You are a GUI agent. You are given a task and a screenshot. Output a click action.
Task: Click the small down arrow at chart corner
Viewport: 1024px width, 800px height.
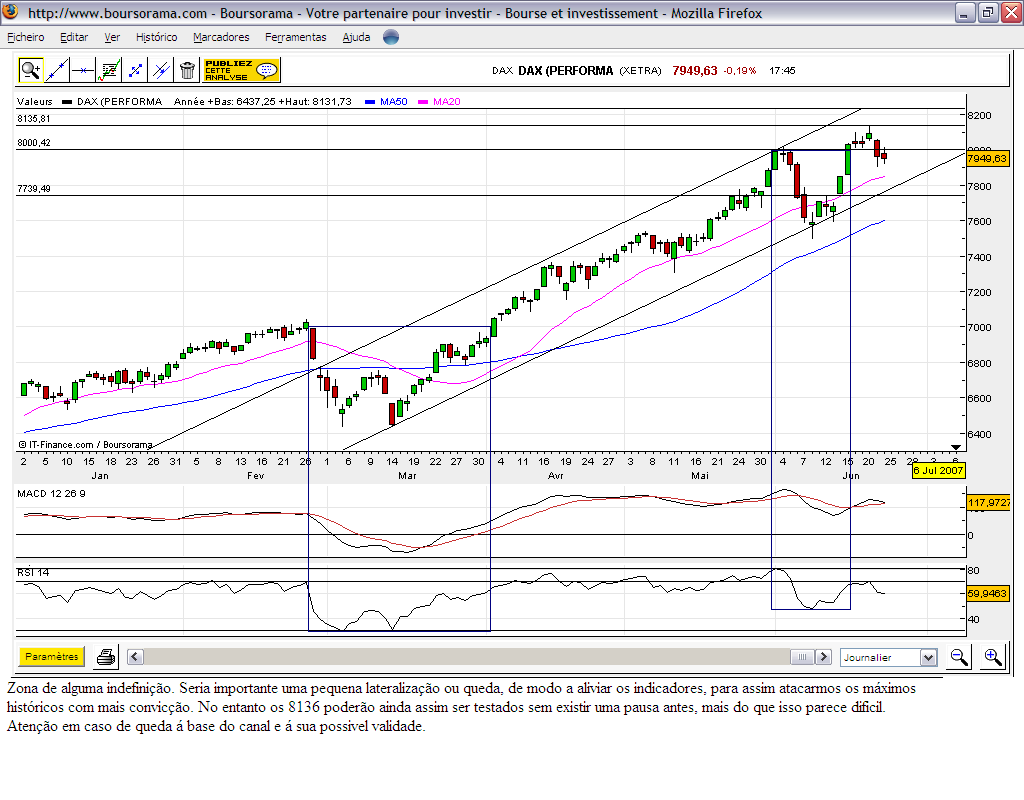point(955,447)
